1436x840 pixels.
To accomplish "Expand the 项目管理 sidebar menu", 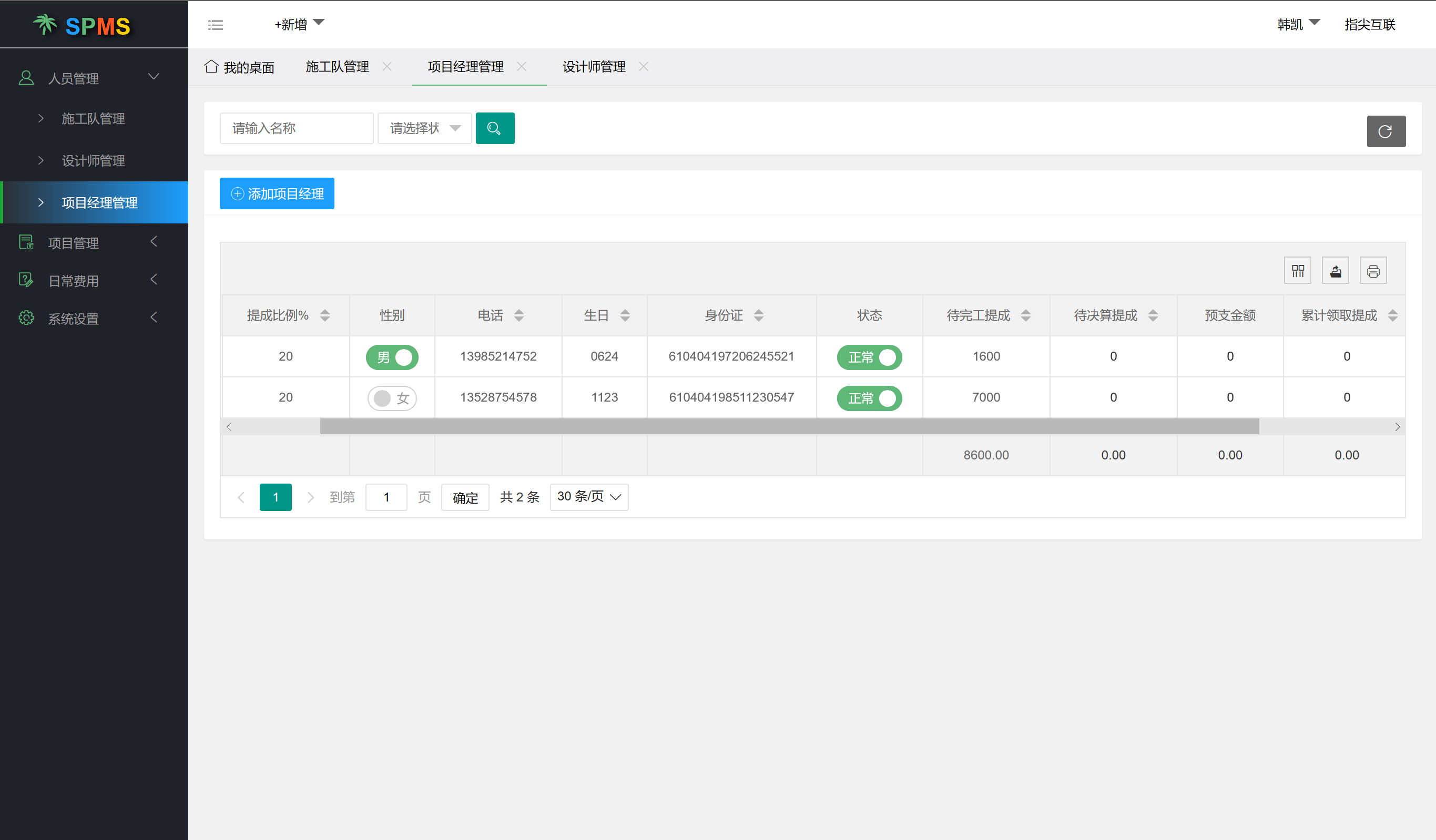I will [x=154, y=241].
